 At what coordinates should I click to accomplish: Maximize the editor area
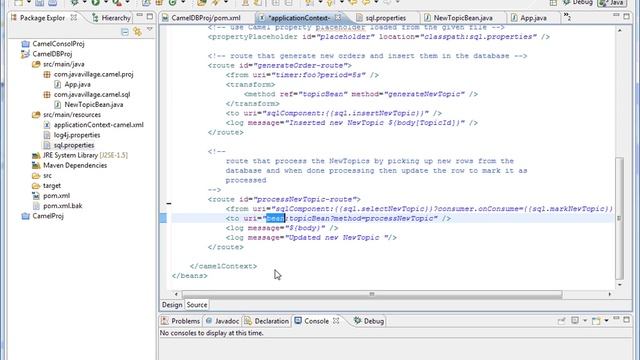point(627,16)
